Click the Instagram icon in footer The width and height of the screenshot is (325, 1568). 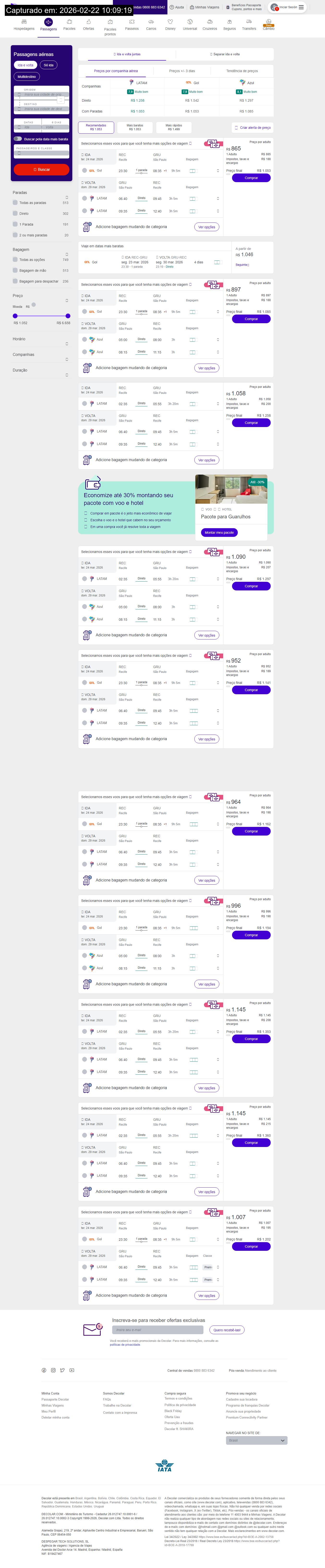pos(53,1370)
